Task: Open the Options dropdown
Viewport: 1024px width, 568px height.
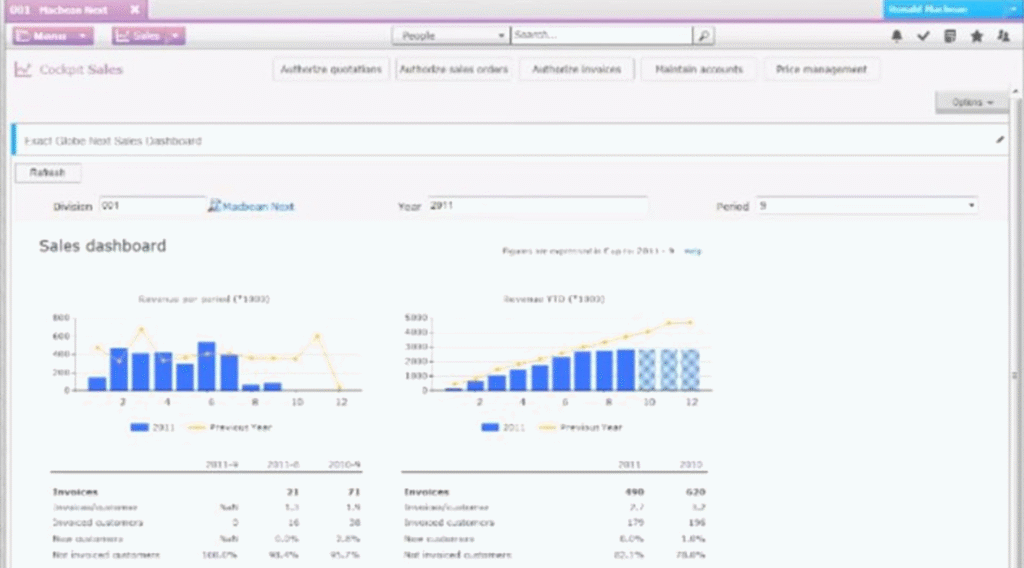Action: click(972, 103)
